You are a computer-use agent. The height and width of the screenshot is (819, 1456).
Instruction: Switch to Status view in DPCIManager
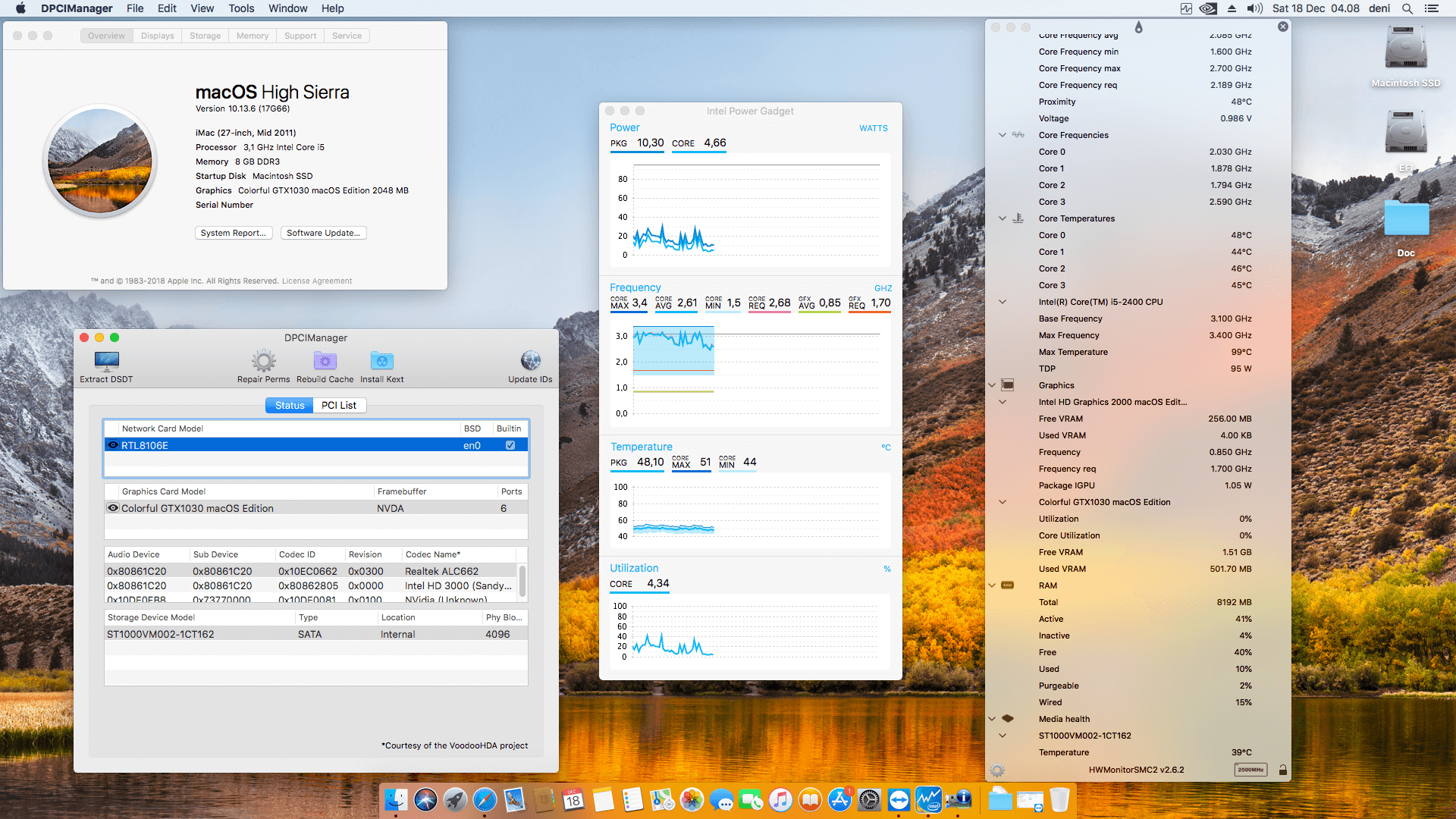(x=289, y=406)
